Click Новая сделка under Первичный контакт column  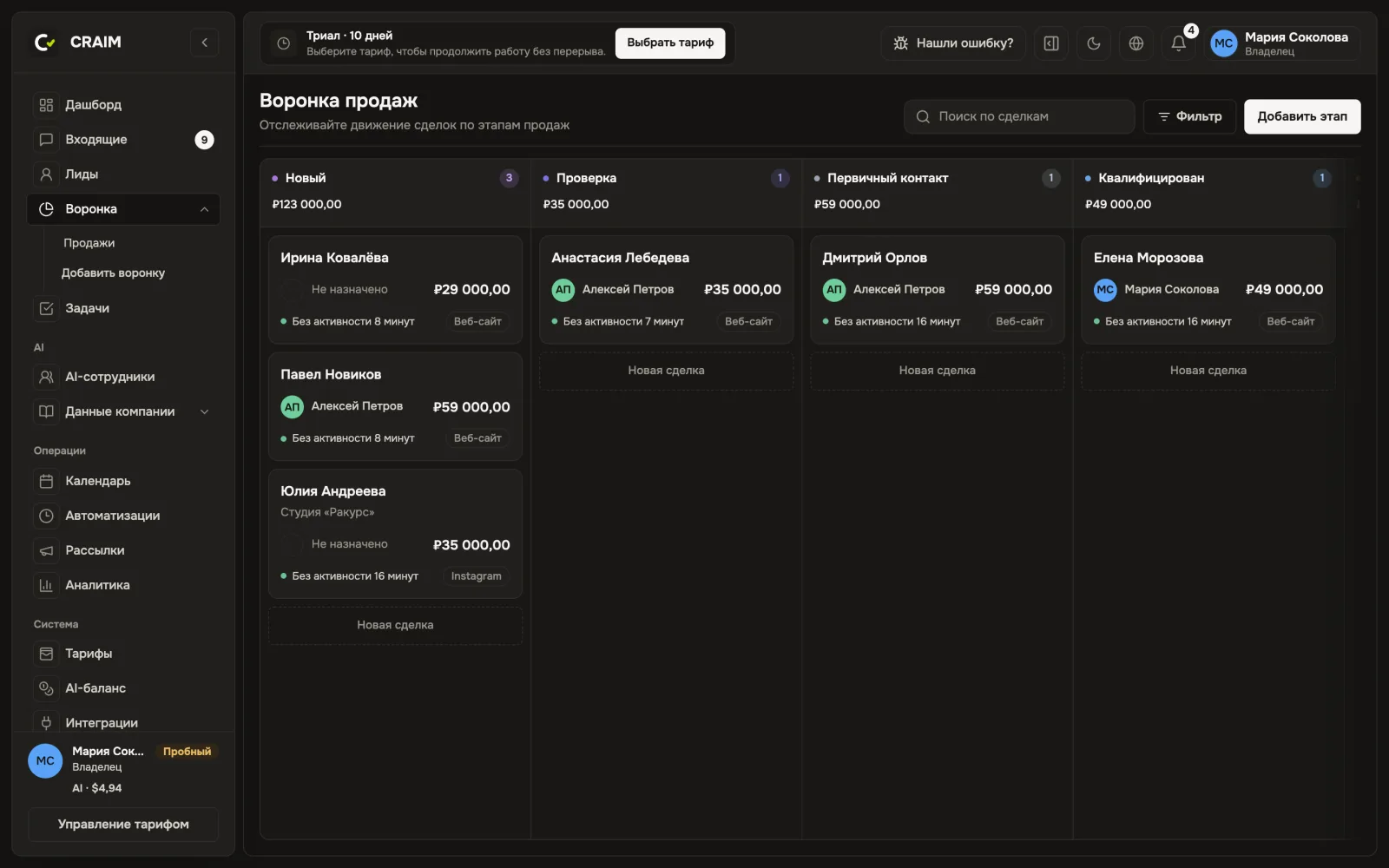pos(938,371)
